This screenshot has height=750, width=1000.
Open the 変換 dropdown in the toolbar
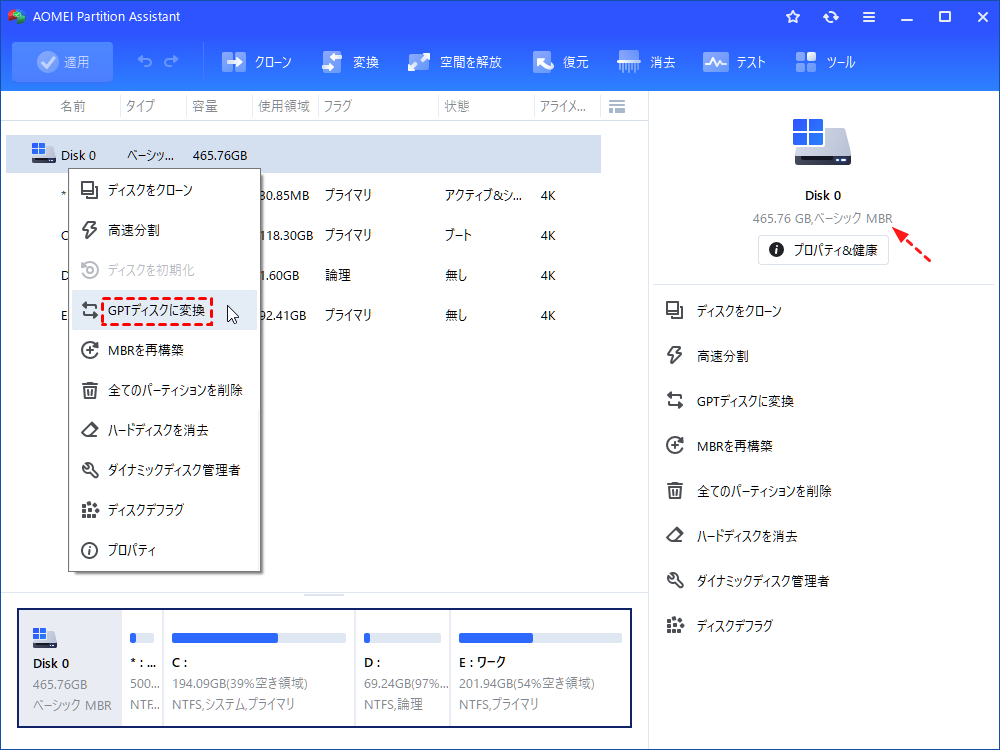(350, 61)
